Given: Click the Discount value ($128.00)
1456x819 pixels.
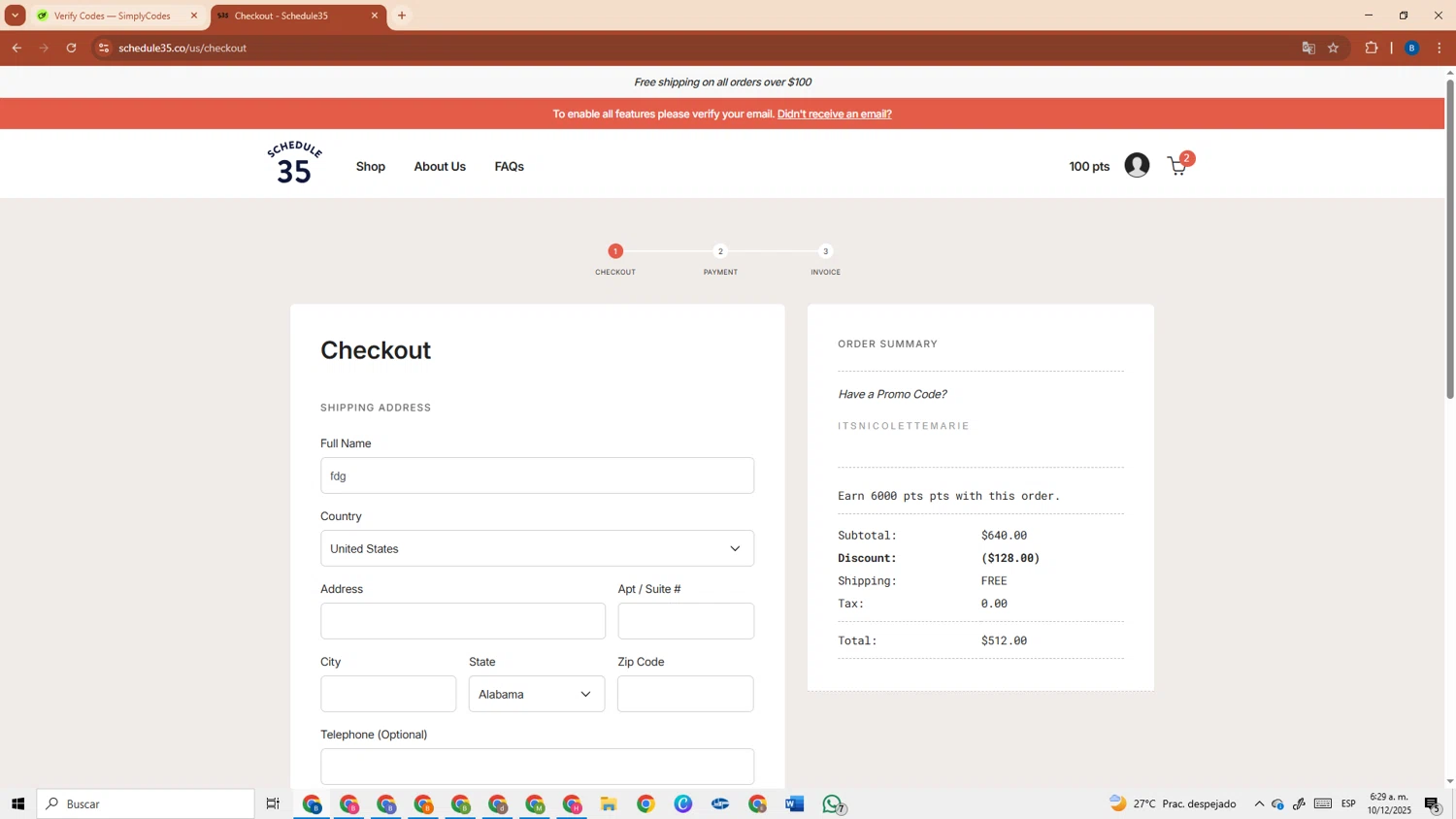Looking at the screenshot, I should tap(1010, 558).
